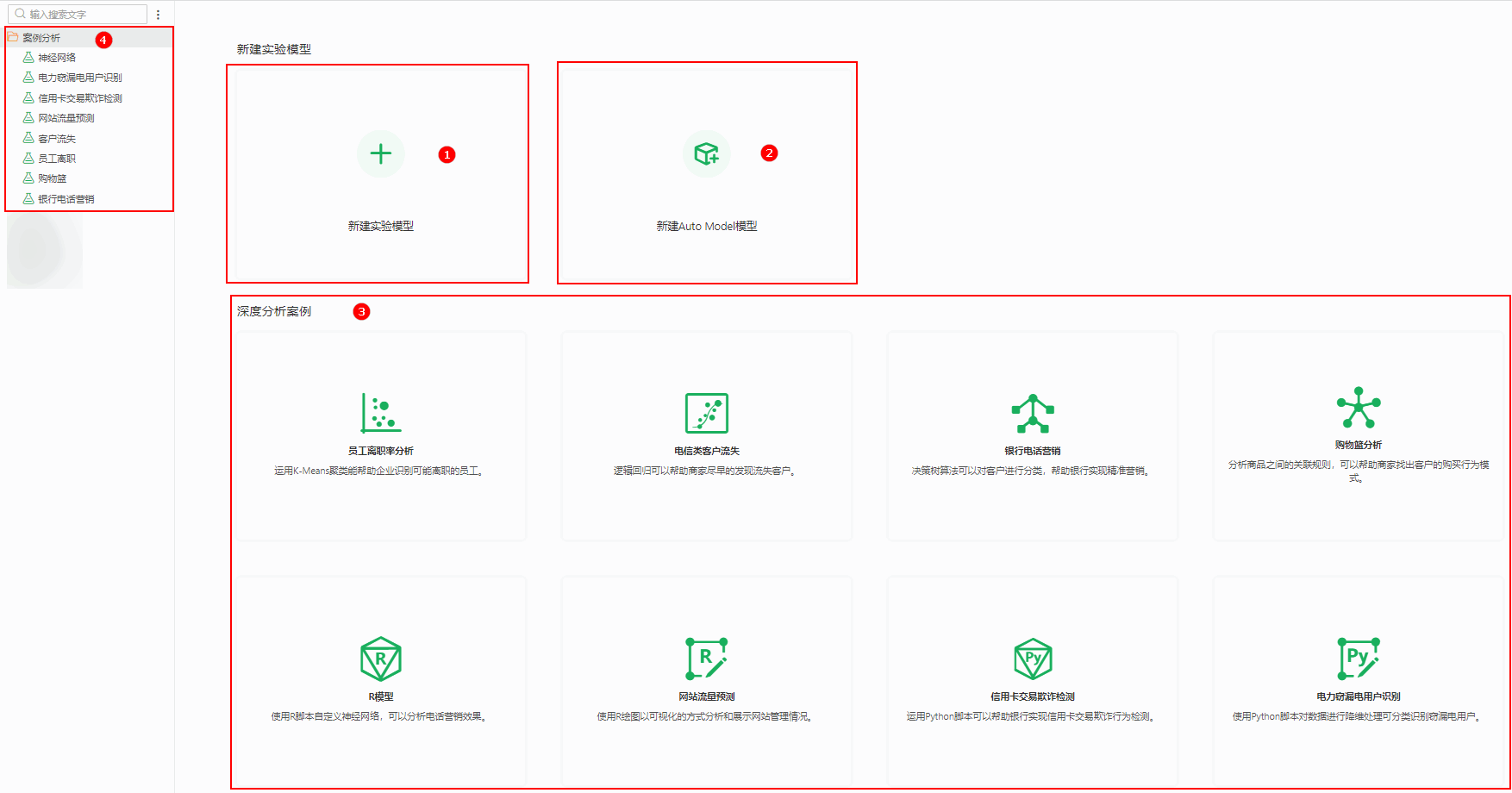Click the 员工离职率分析 case title
Image resolution: width=1512 pixels, height=793 pixels.
[381, 451]
